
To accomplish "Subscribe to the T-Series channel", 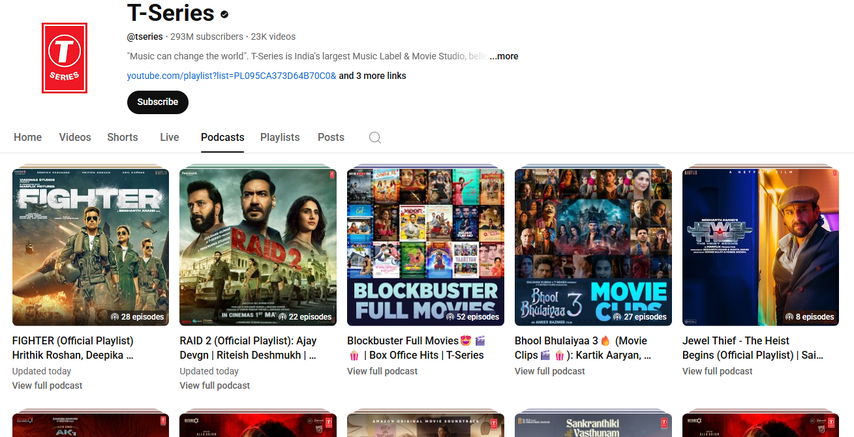I will pyautogui.click(x=157, y=102).
